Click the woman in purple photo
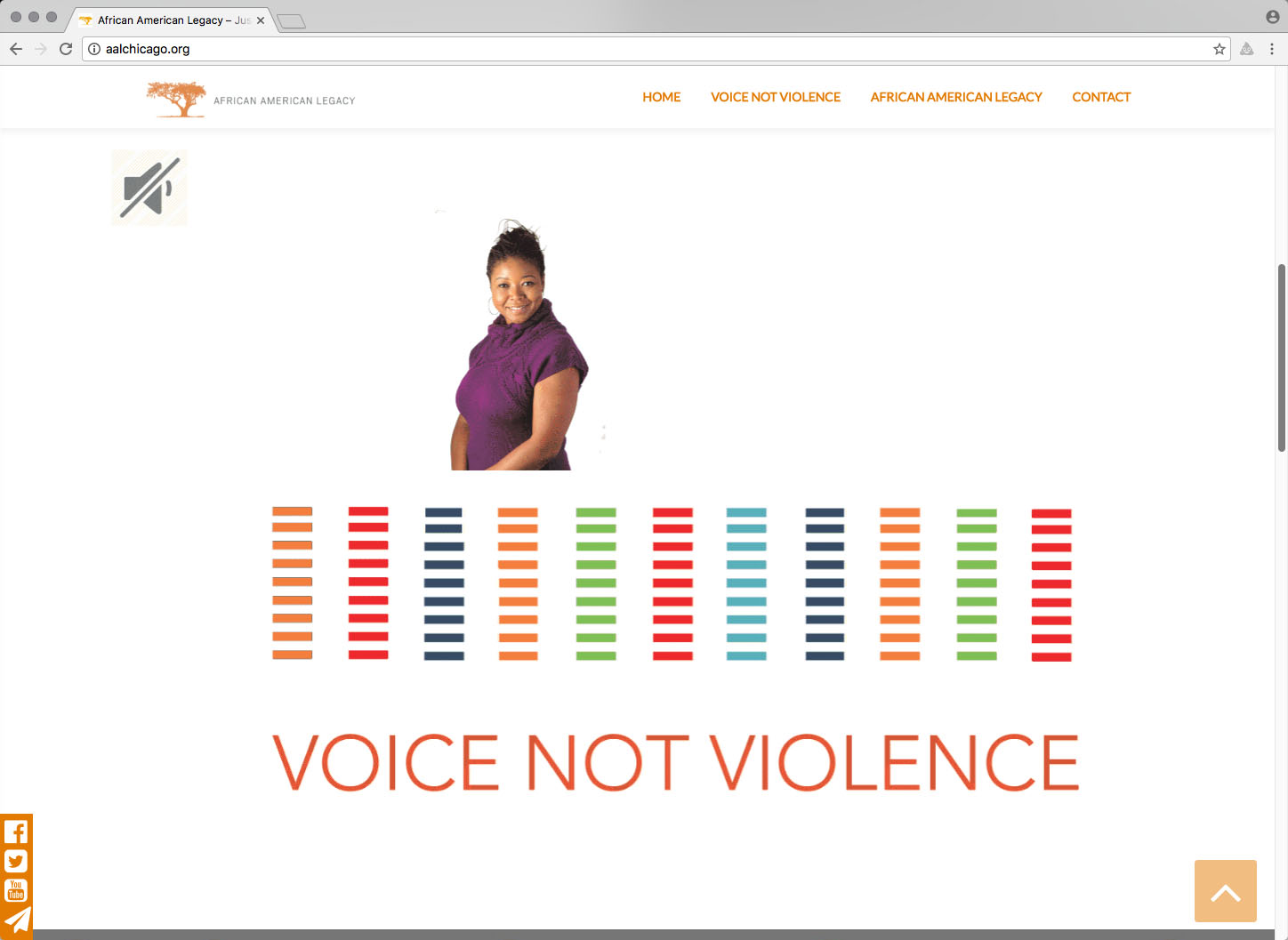This screenshot has width=1288, height=940. pyautogui.click(x=519, y=347)
